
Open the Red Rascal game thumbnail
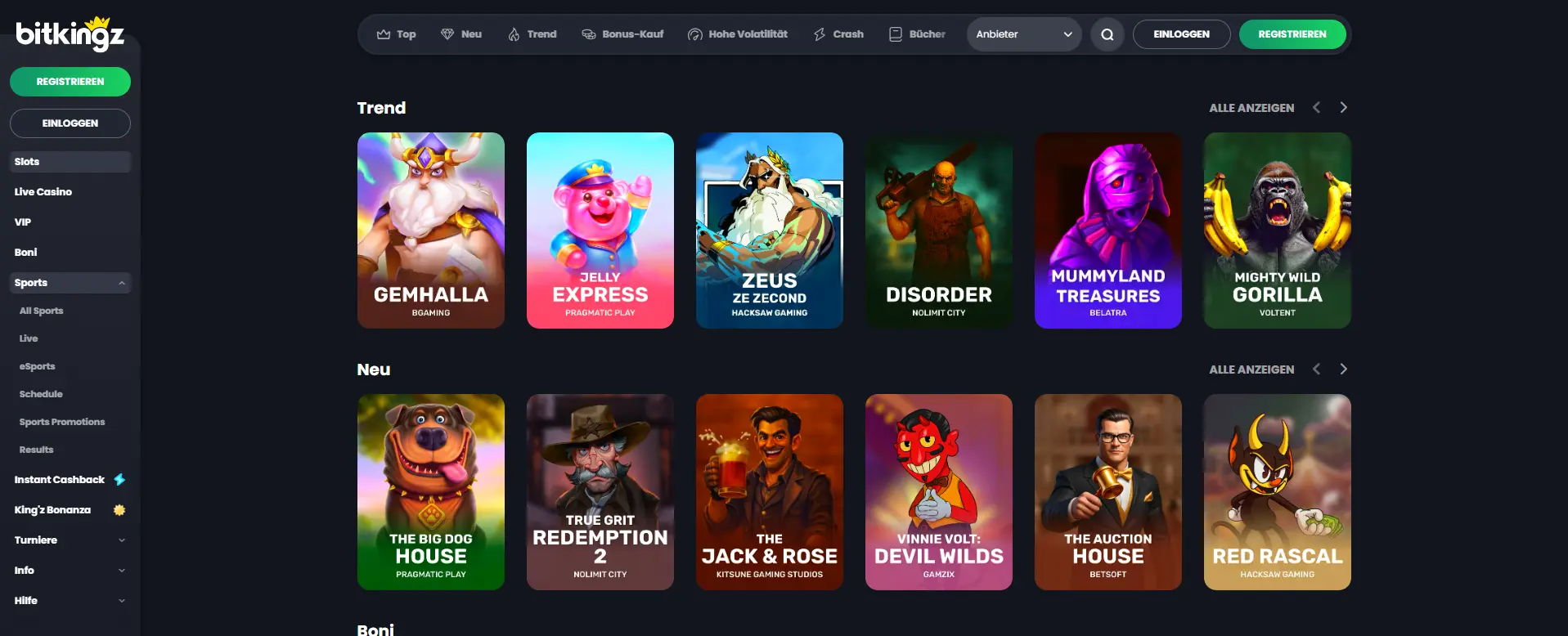[1278, 492]
